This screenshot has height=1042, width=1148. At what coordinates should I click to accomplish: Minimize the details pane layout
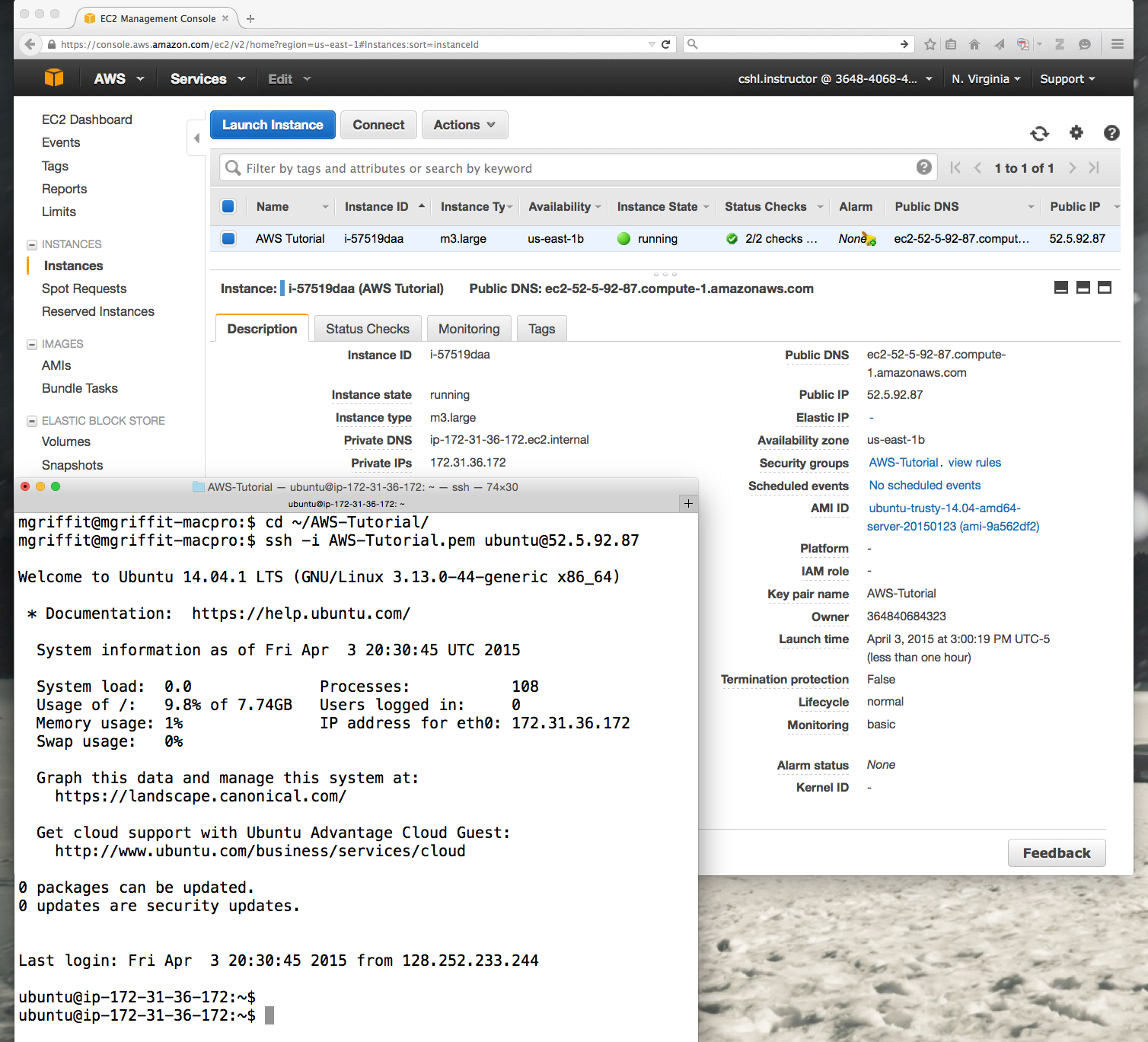1060,287
